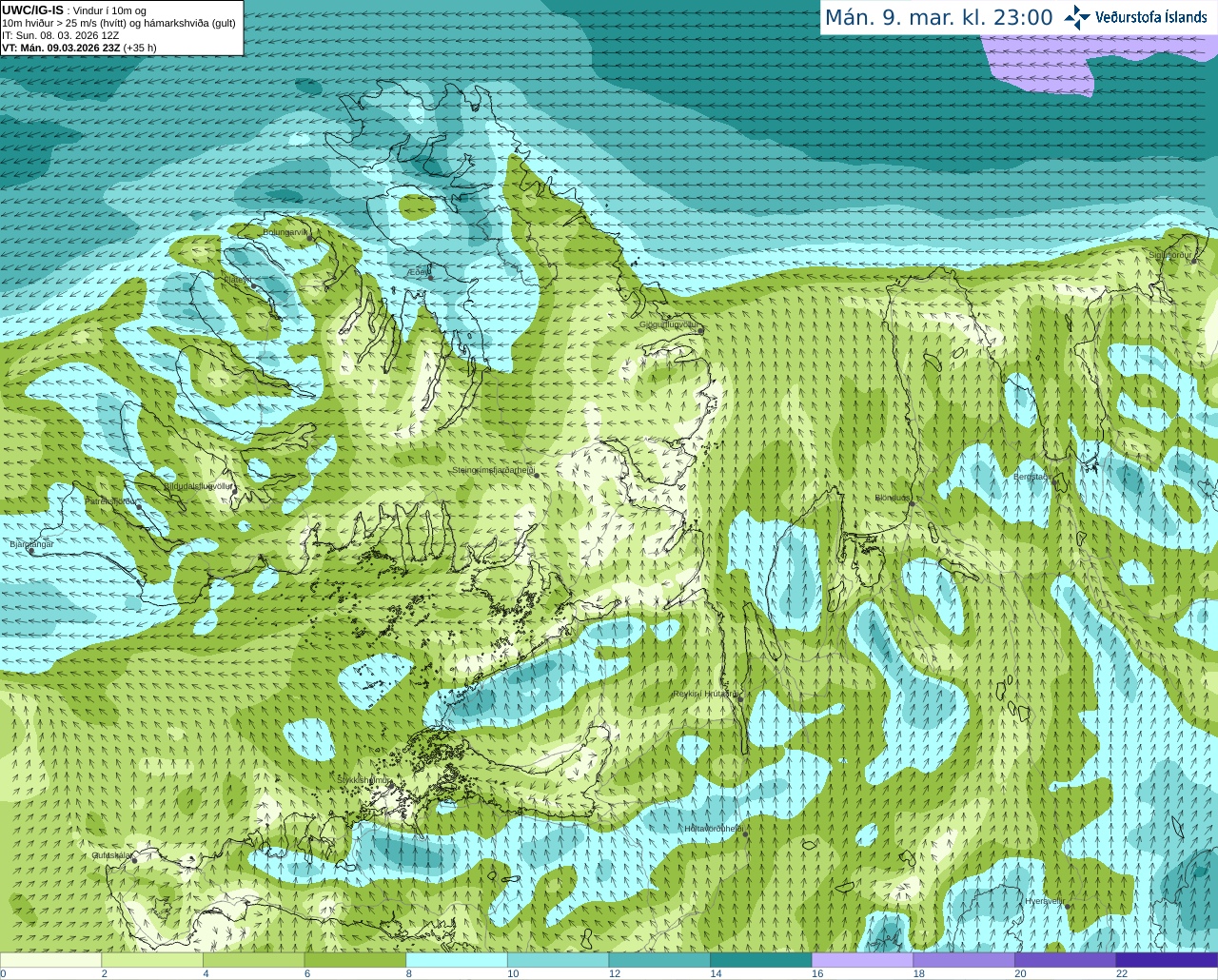Screen dimensions: 1218x980
Task: Click the 'UWC/IG-IS : Vindur í 10m og' title line
Action: tap(73, 10)
